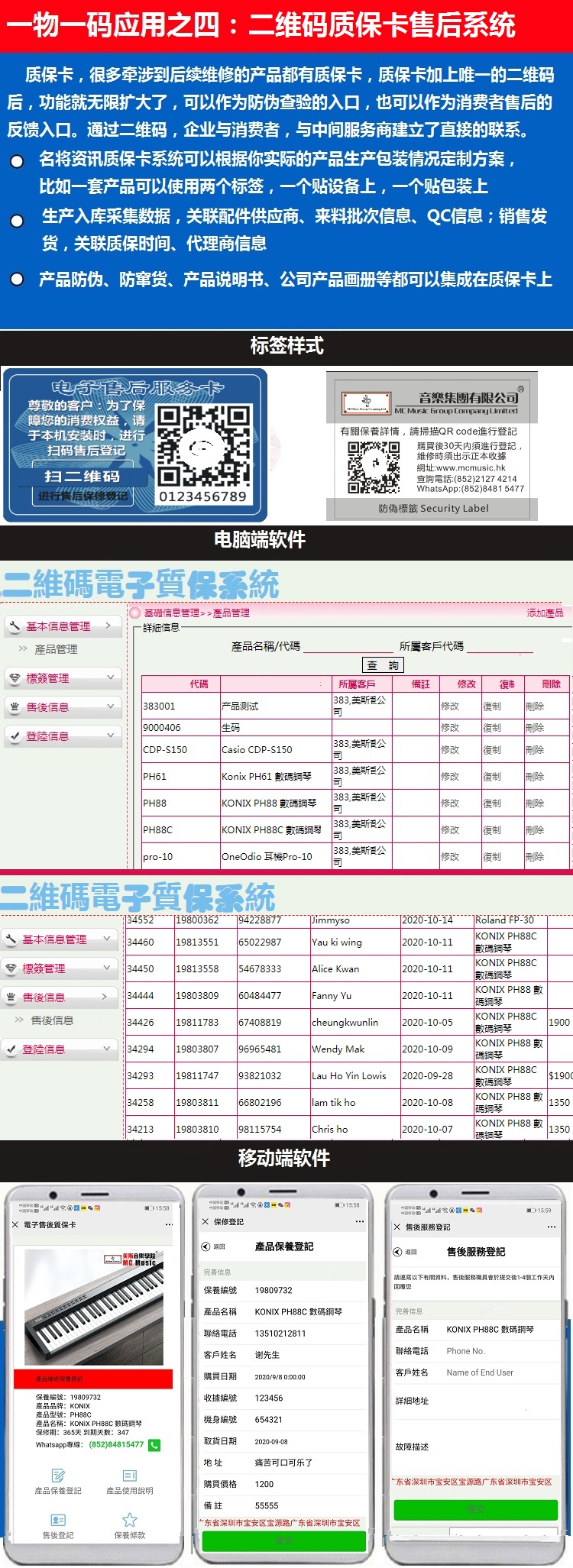
Task: Tap green submit button on 售後服務登記 phone
Action: pyautogui.click(x=476, y=1509)
